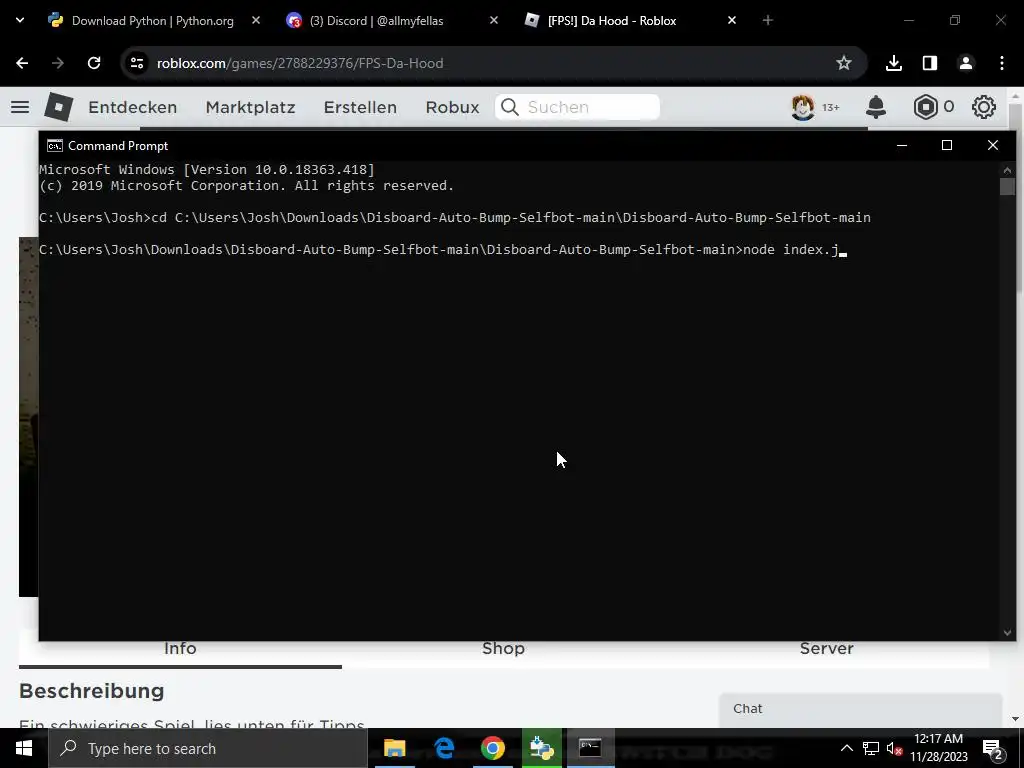Open Marktplatz page
The height and width of the screenshot is (768, 1024).
[x=250, y=107]
